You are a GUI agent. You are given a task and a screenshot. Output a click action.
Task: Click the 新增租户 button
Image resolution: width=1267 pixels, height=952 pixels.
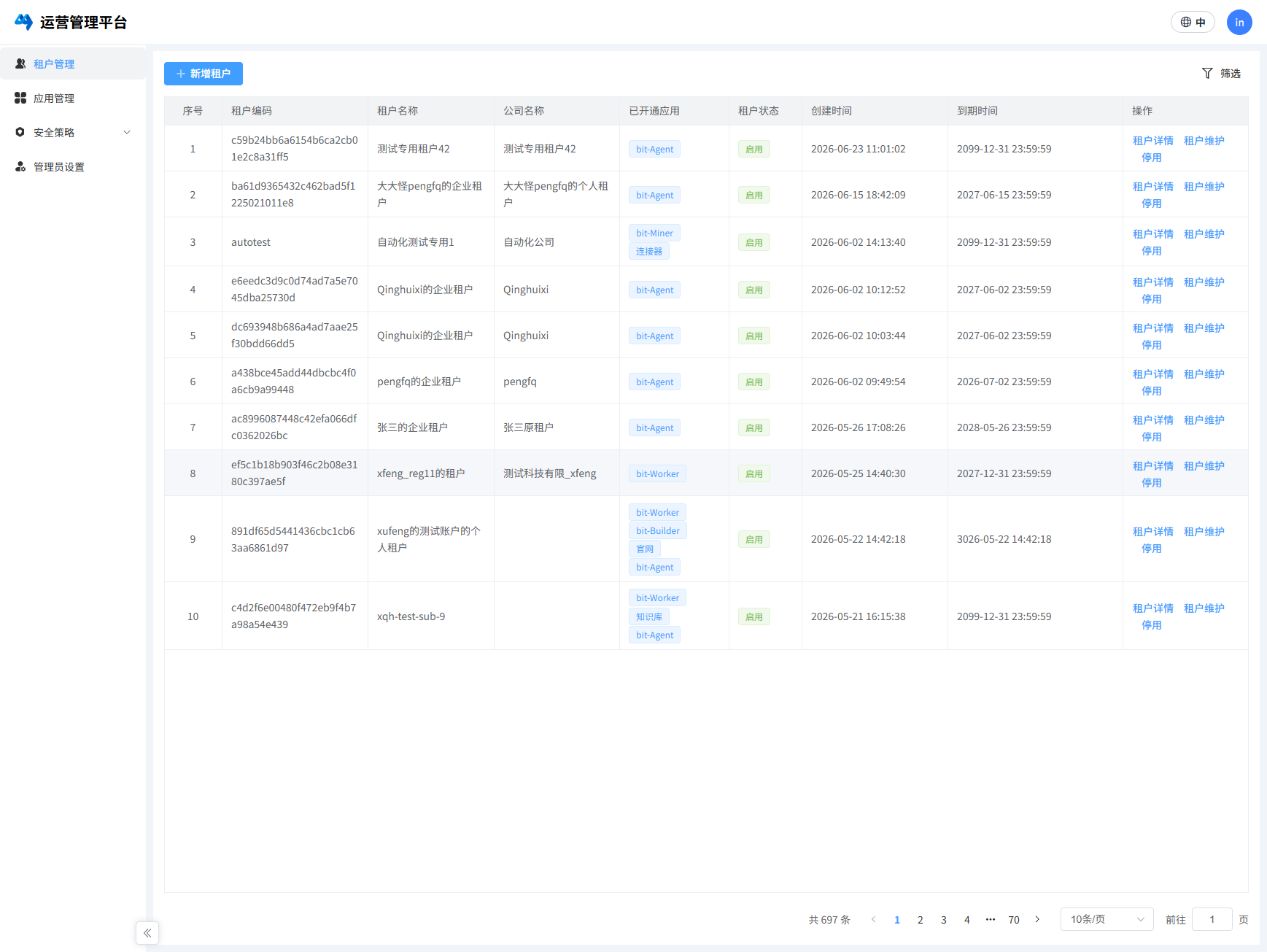pos(204,73)
